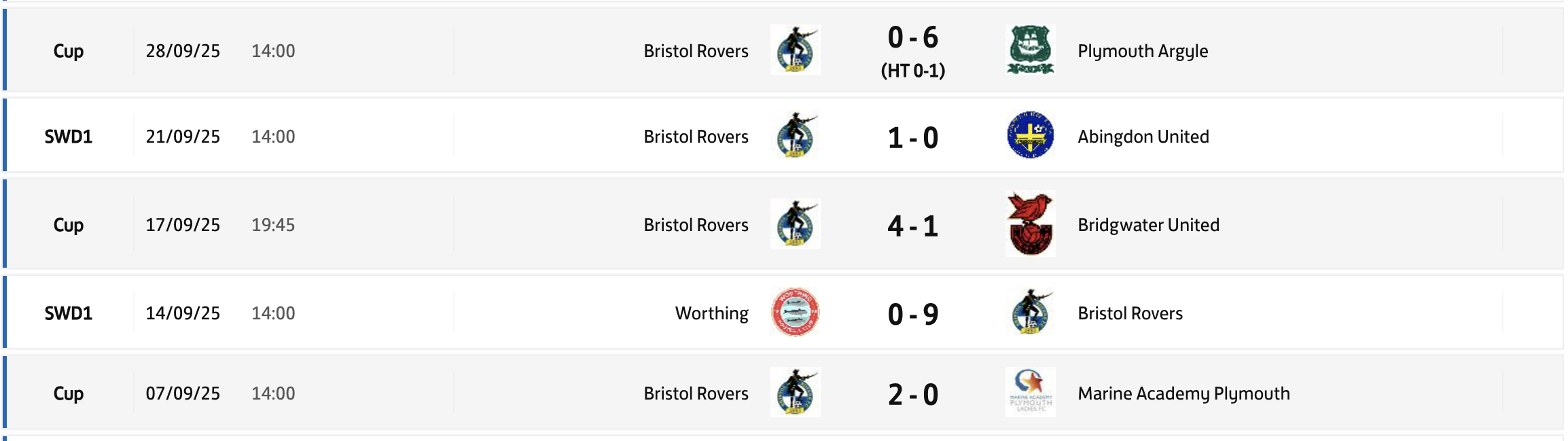Open the Bridgwater United robin crest

pos(1030,224)
